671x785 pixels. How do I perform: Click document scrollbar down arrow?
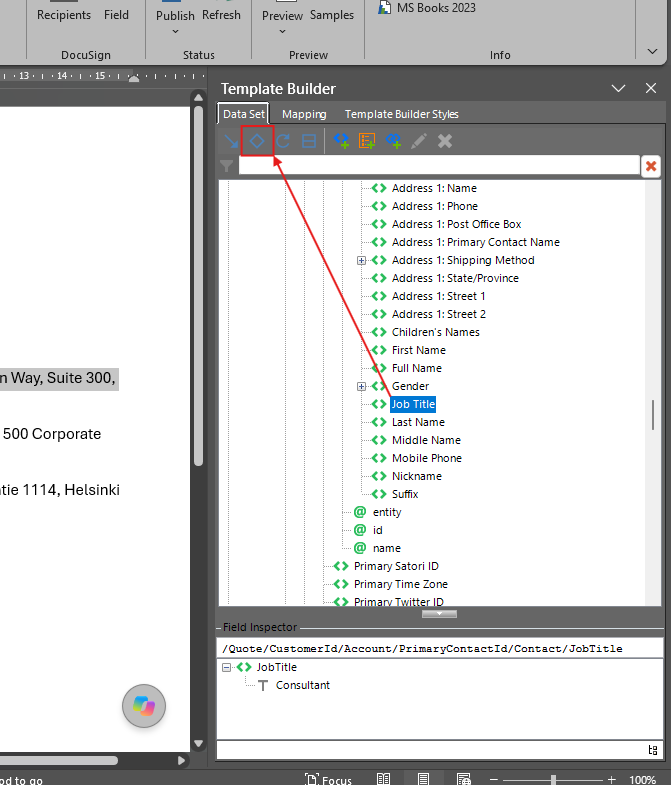[x=198, y=744]
